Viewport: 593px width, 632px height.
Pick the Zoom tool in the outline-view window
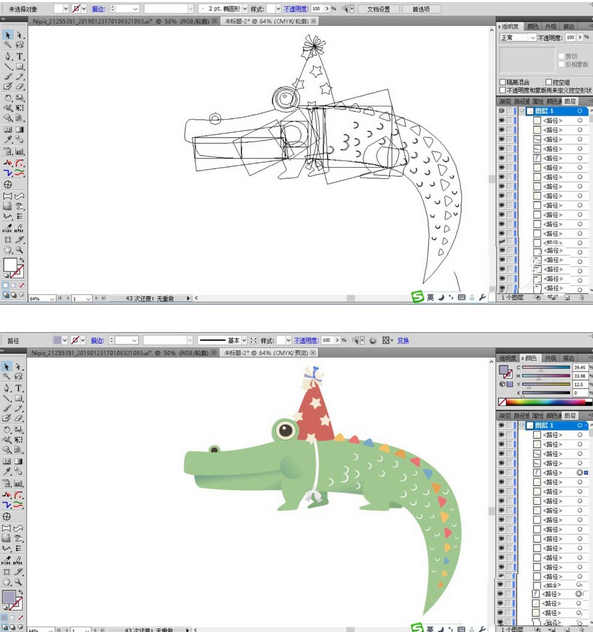click(x=19, y=250)
